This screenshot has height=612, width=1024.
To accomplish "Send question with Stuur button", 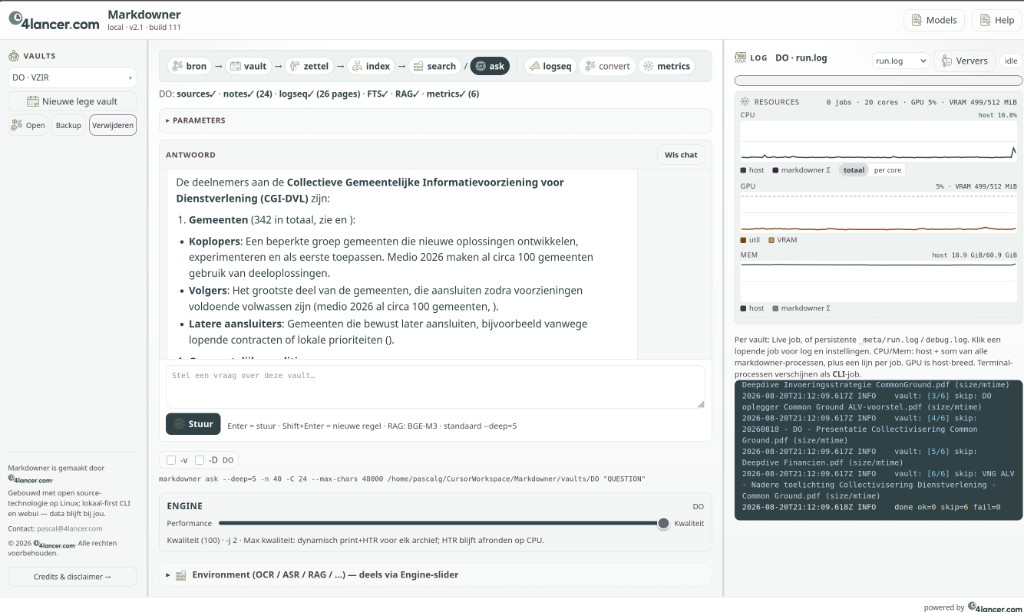I will pyautogui.click(x=193, y=424).
